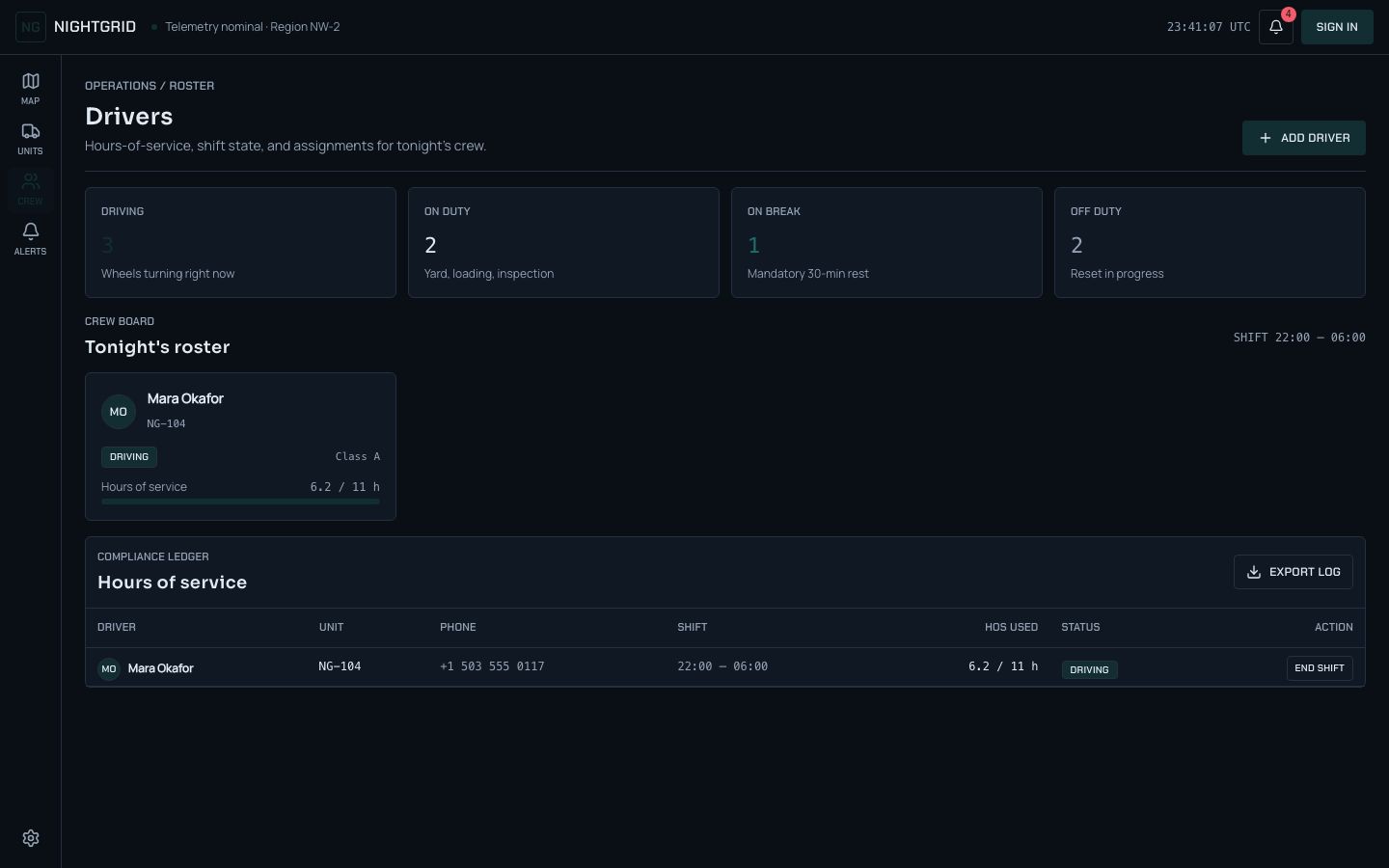Click Action column header
1389x868 pixels.
[x=1334, y=627]
